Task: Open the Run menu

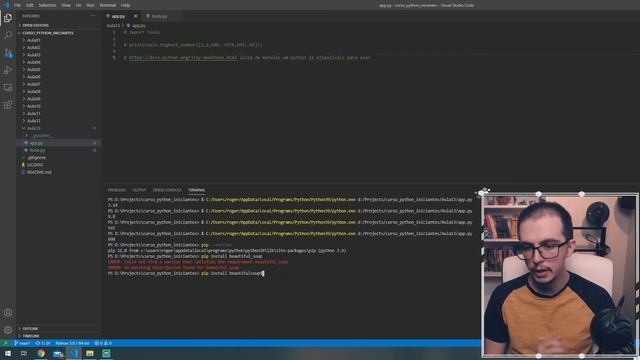Action: [x=90, y=5]
